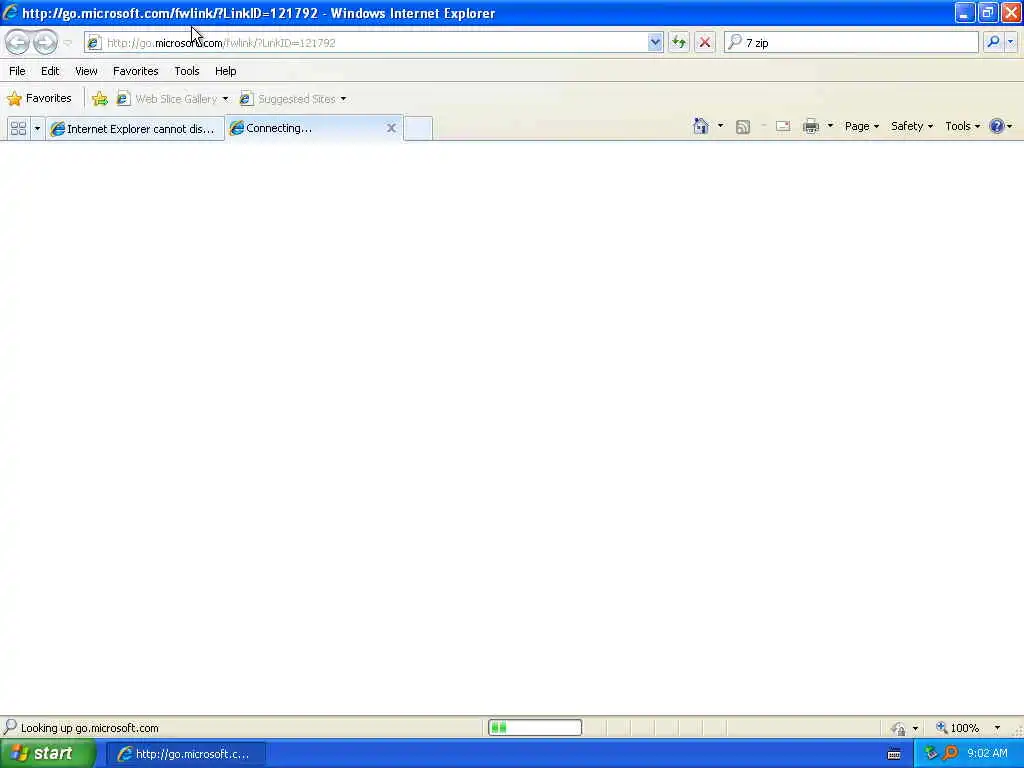Open the Favorites menu in menu bar
Image resolution: width=1024 pixels, height=768 pixels.
(x=135, y=71)
